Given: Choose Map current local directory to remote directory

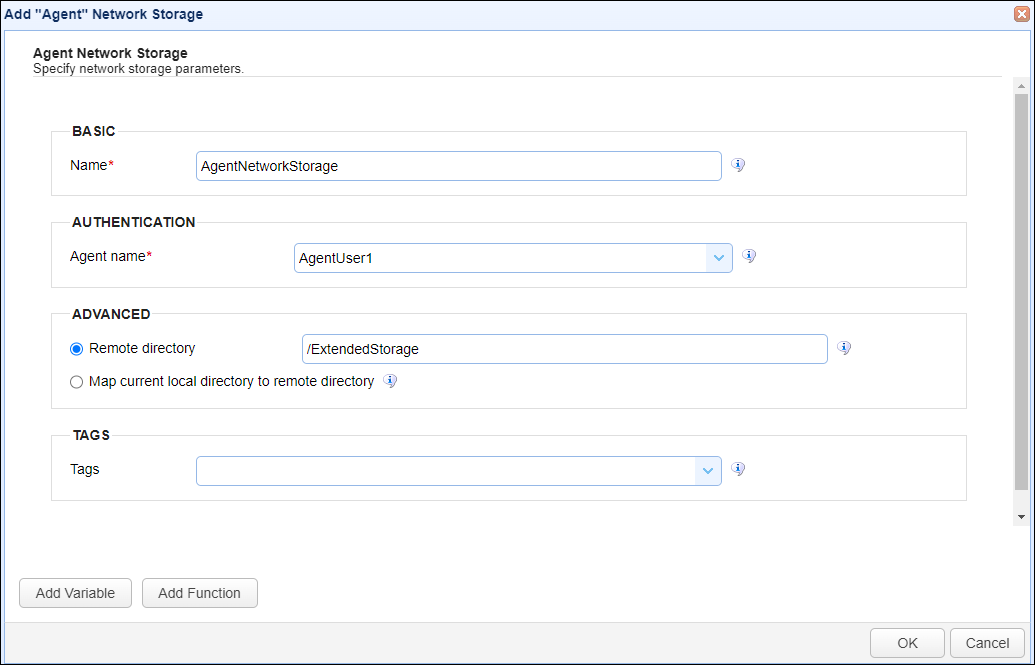Looking at the screenshot, I should click(x=77, y=382).
